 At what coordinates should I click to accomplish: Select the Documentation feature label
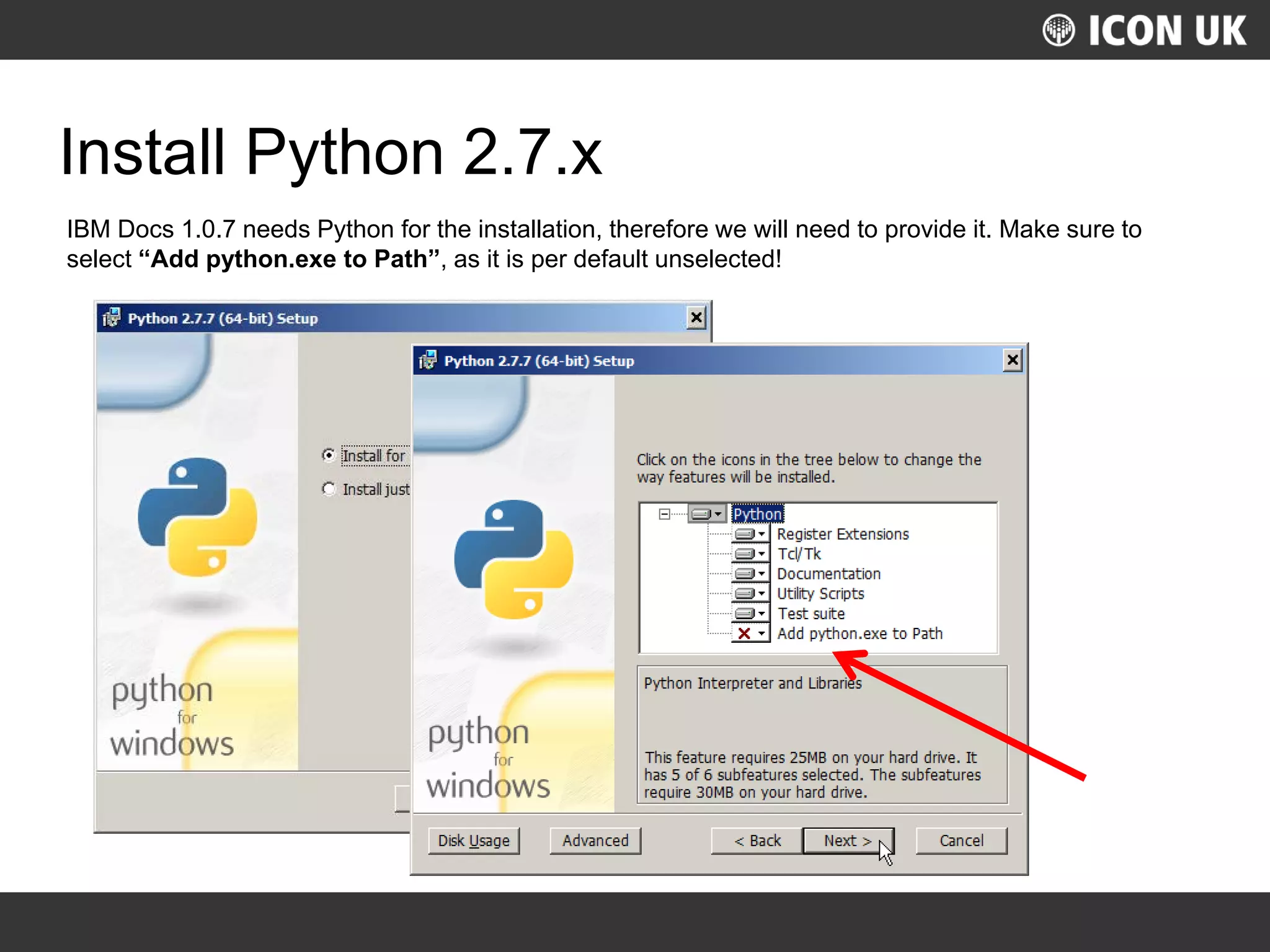pos(828,573)
